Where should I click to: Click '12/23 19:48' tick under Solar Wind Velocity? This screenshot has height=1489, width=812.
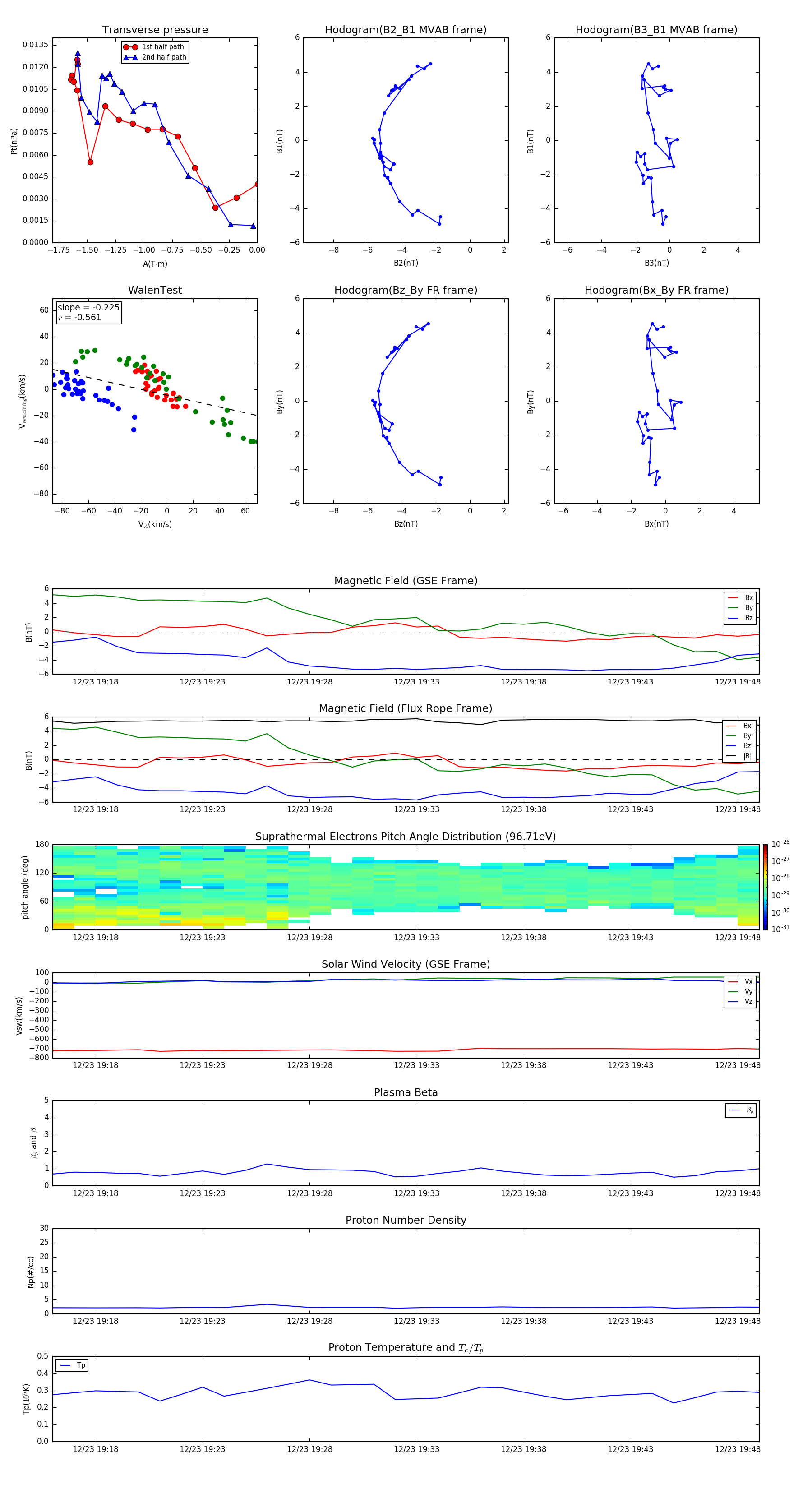(738, 1065)
